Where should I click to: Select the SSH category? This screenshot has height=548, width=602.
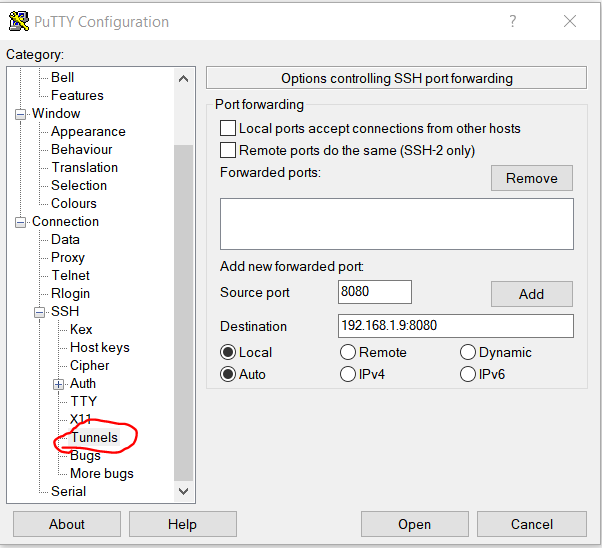click(x=65, y=311)
